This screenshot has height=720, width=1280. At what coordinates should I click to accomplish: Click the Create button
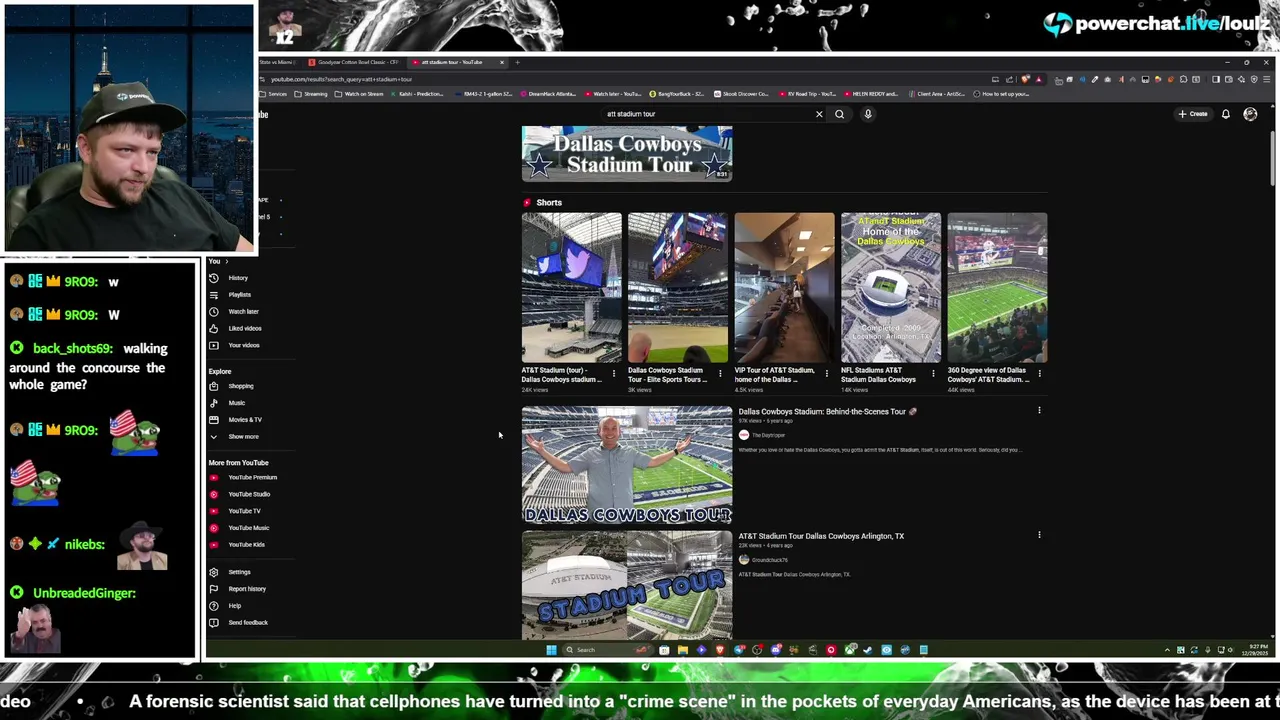tap(1193, 114)
